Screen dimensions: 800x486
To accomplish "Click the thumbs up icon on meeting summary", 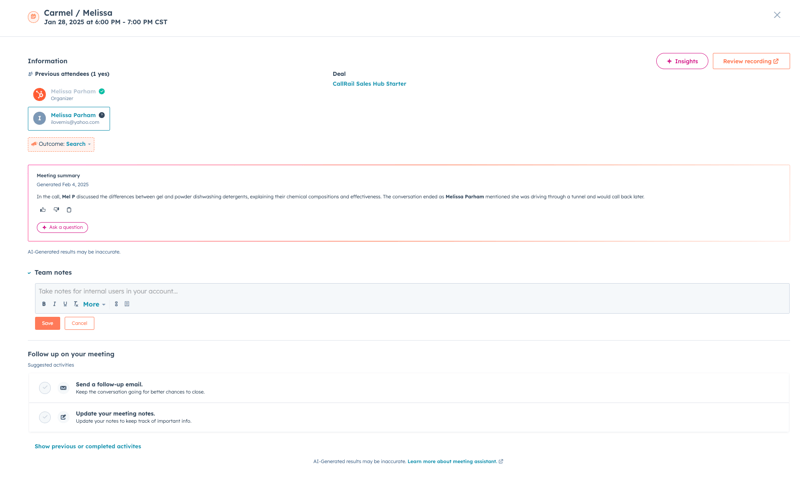I will [43, 210].
